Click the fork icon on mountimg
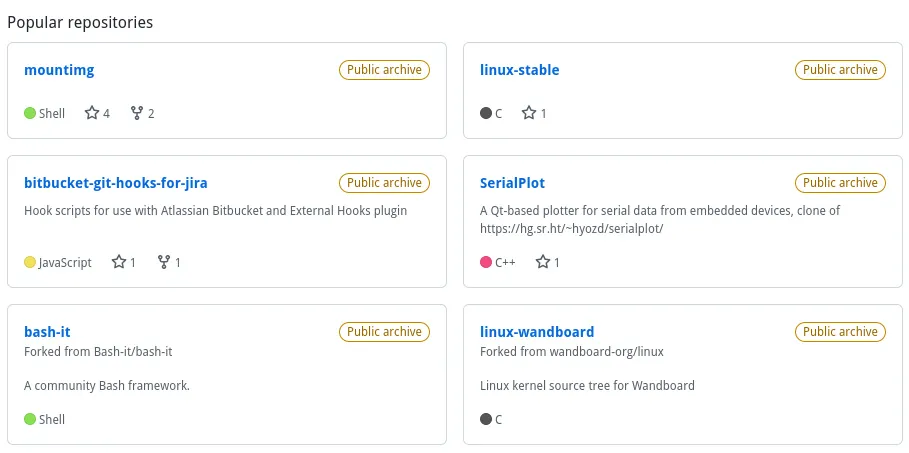Image resolution: width=909 pixels, height=453 pixels. coord(137,113)
